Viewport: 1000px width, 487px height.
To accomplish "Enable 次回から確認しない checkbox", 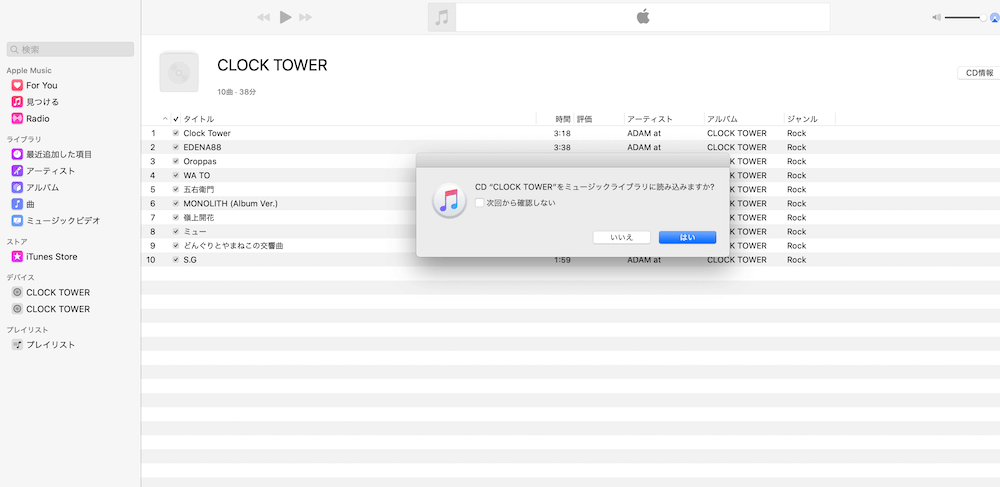I will tap(479, 203).
